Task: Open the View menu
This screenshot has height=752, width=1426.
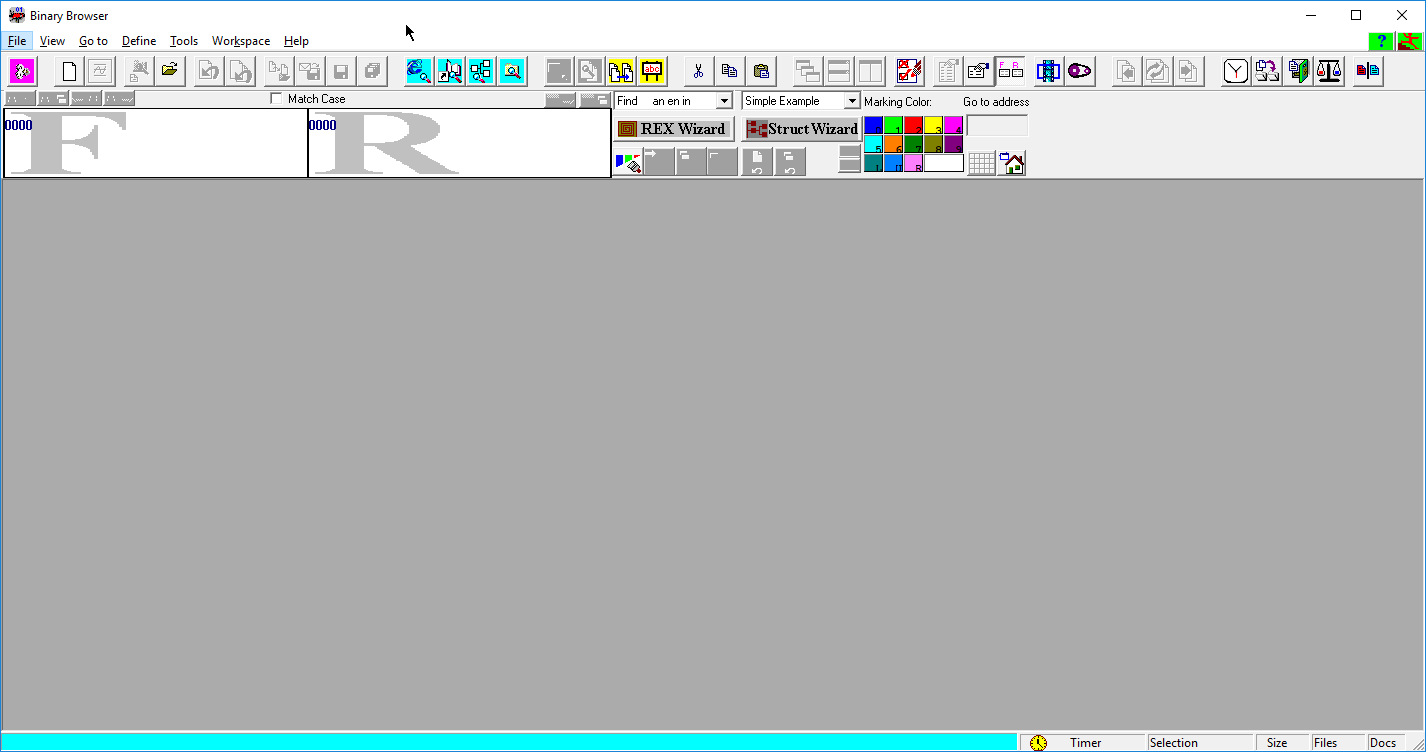Action: (x=52, y=41)
